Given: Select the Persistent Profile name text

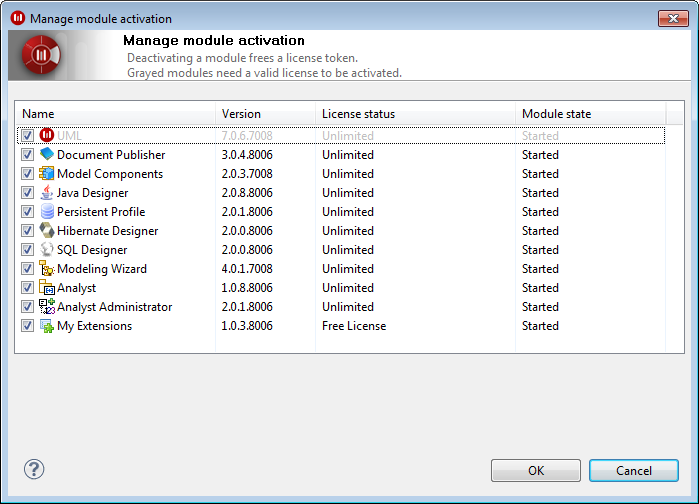Looking at the screenshot, I should [x=101, y=212].
